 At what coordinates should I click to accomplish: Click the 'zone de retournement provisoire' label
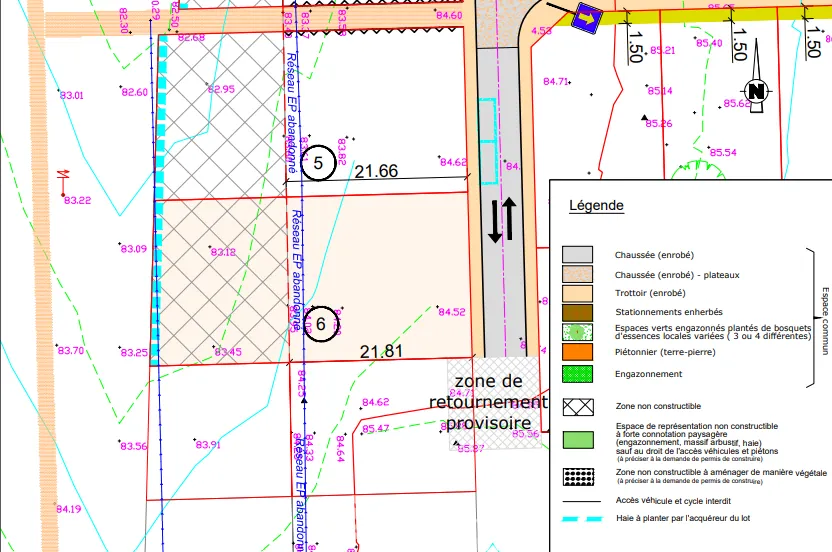coord(488,402)
